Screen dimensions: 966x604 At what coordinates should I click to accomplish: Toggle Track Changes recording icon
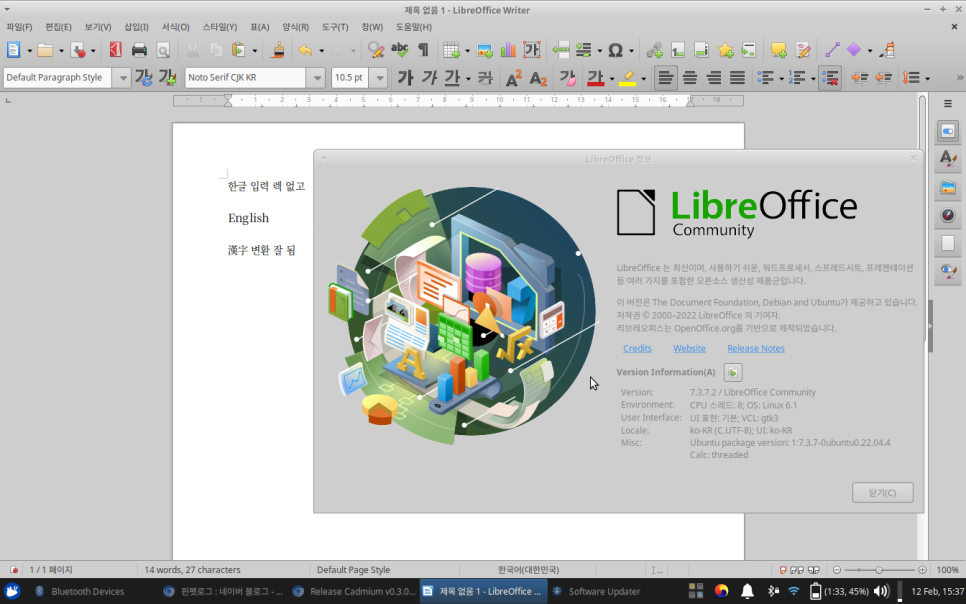pos(803,50)
